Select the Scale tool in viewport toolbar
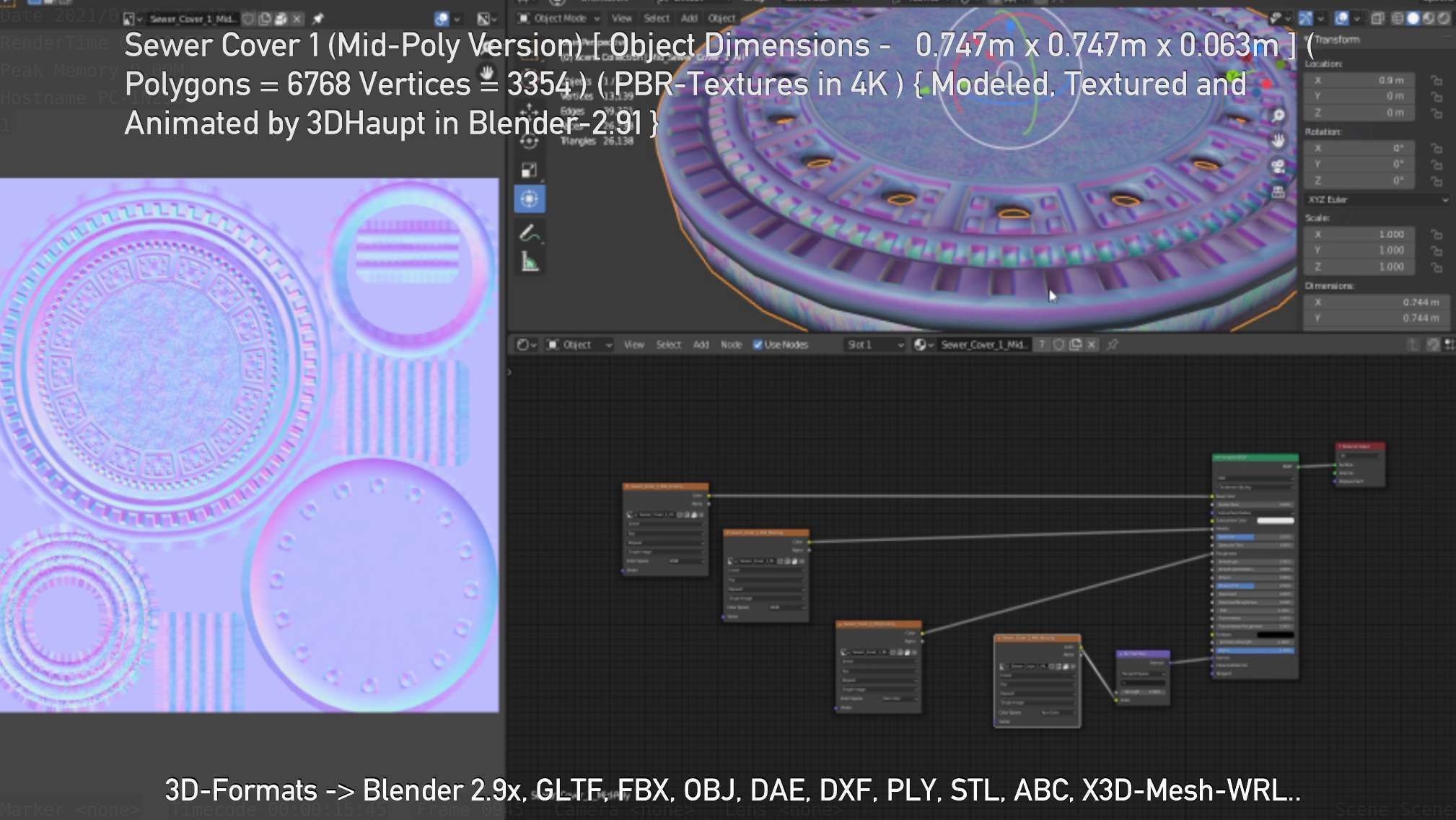 (x=529, y=170)
